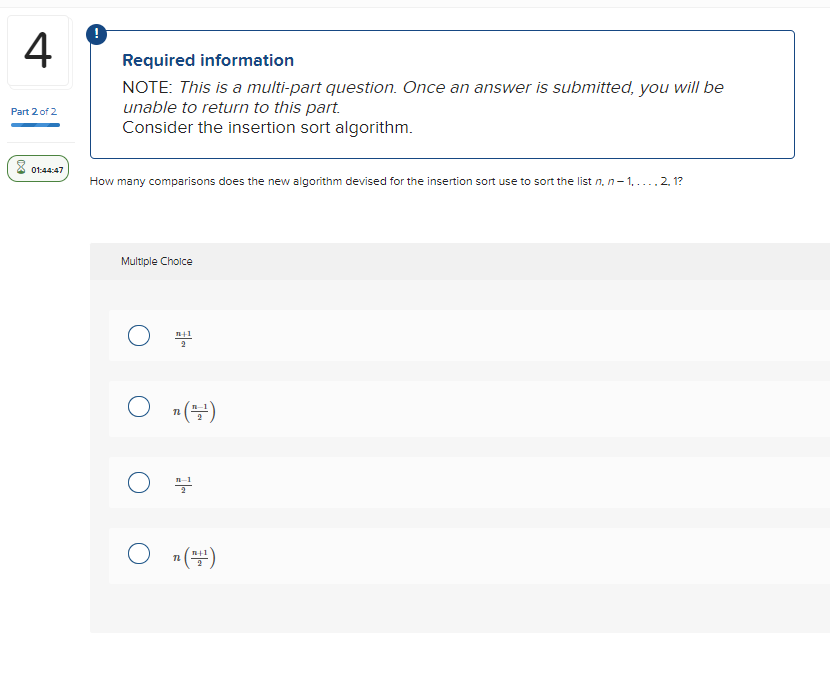
Task: Click the Required information heading
Action: 207,60
